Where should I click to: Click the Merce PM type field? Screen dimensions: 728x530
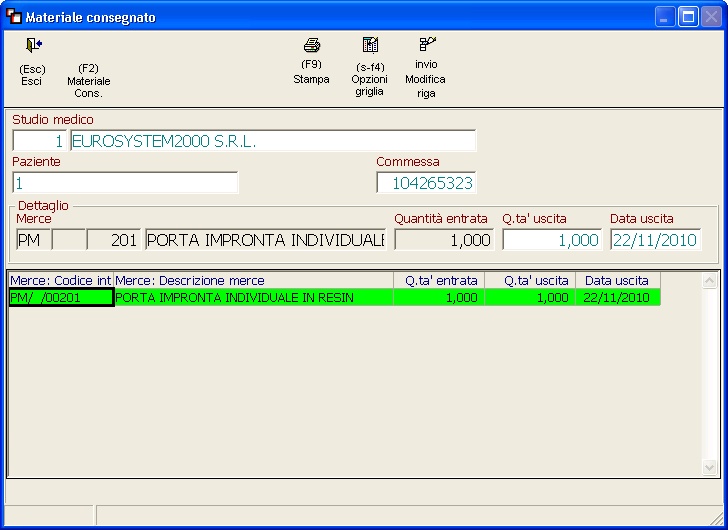(33, 239)
